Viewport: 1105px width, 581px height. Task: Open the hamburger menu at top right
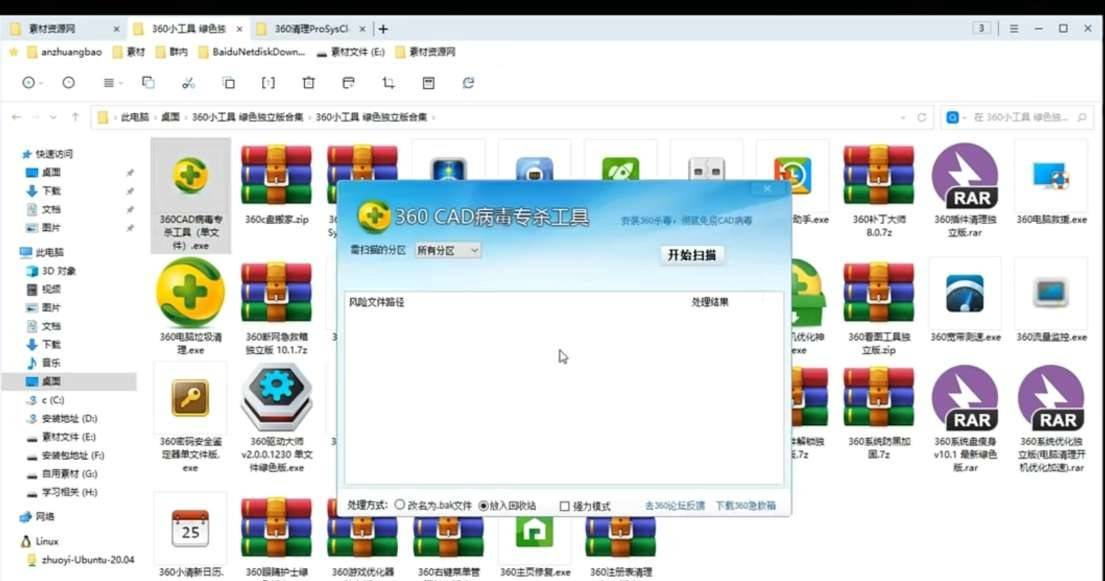[x=1013, y=29]
